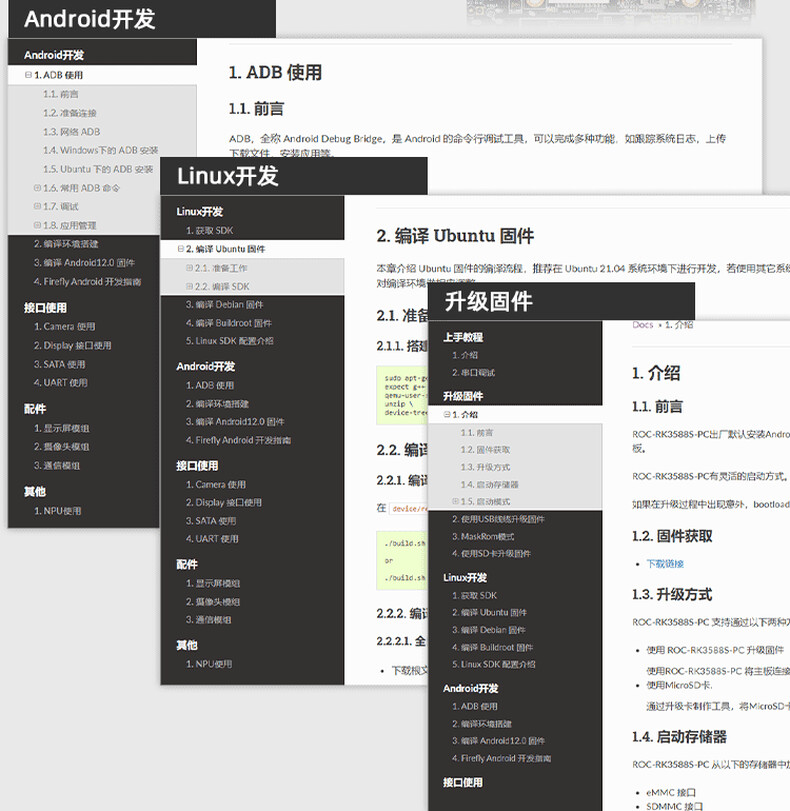Open '1.4. Windows下的 ADB 安装' entry

tap(100, 151)
